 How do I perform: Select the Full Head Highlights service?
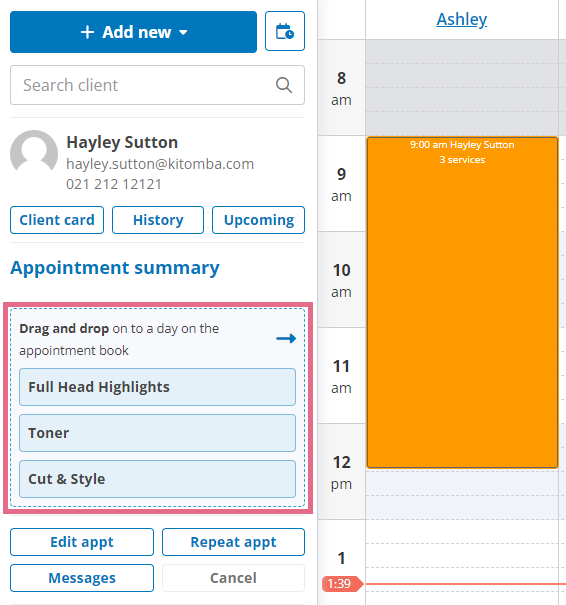(x=157, y=387)
